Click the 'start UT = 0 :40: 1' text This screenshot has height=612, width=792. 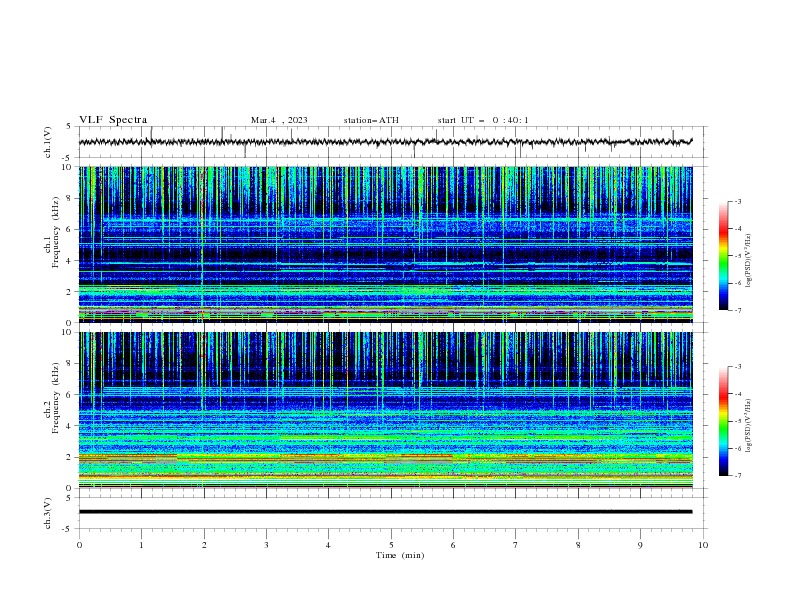pyautogui.click(x=483, y=120)
